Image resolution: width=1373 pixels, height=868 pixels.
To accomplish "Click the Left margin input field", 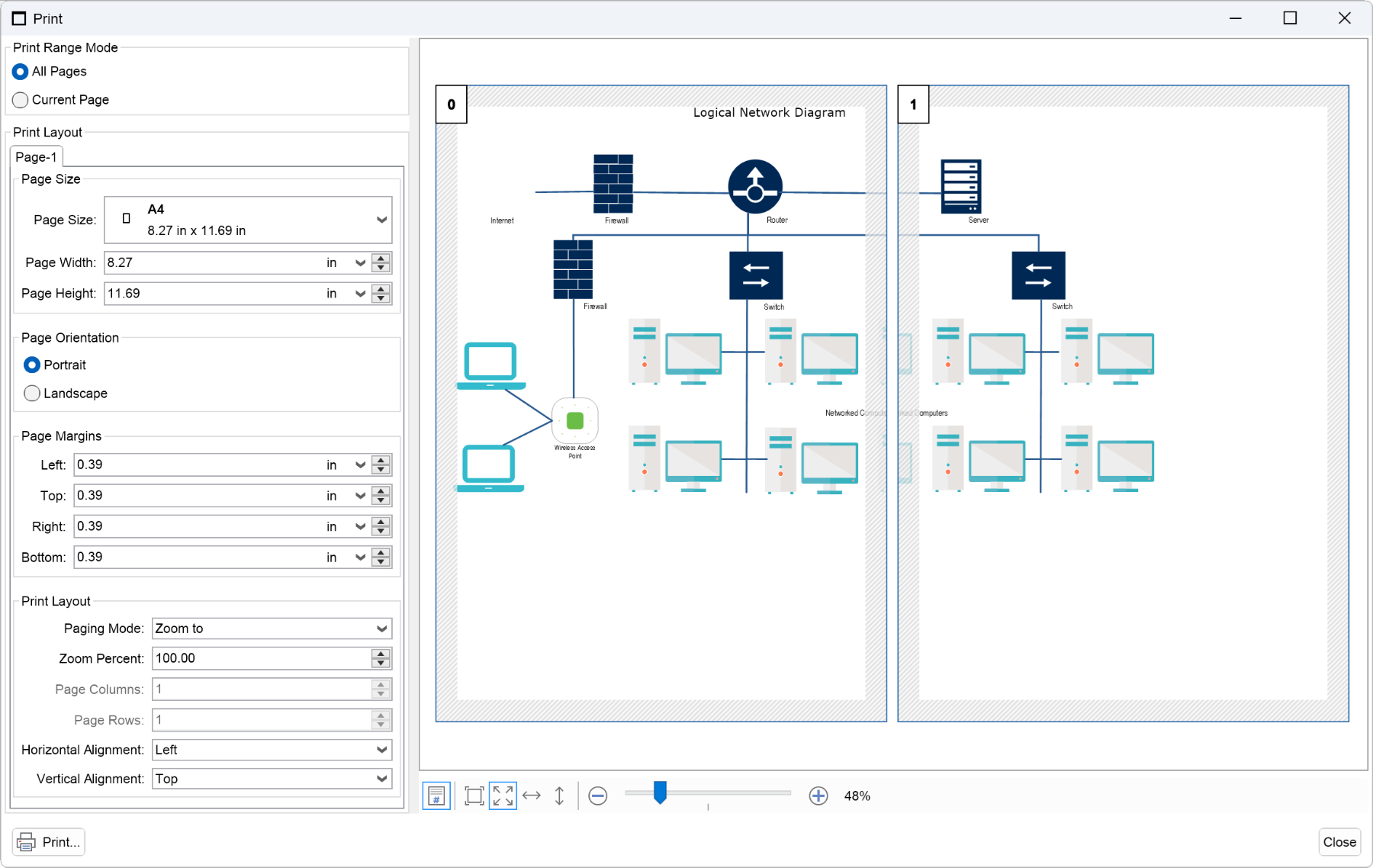I will (x=198, y=465).
